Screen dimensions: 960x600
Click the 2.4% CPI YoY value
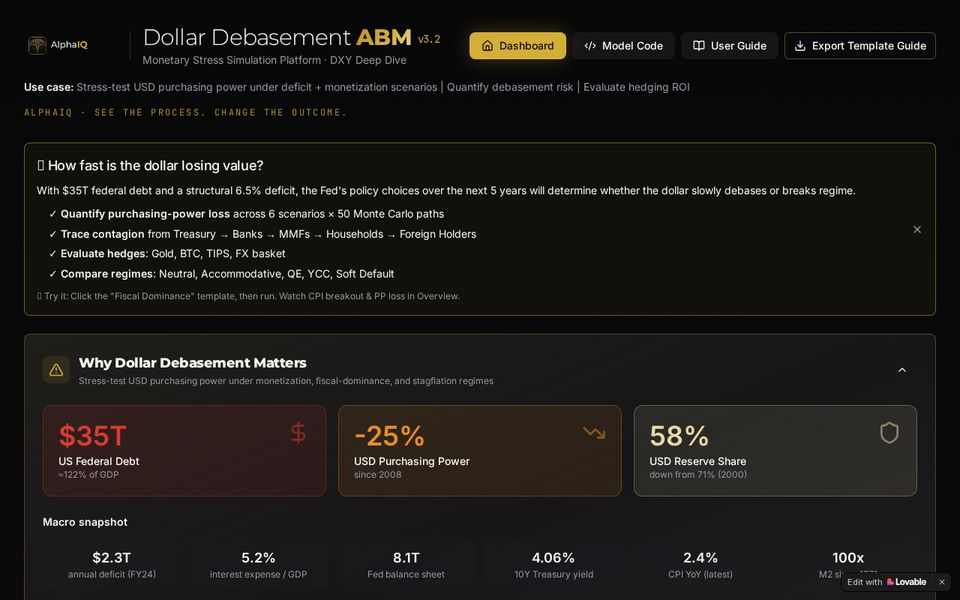(700, 558)
